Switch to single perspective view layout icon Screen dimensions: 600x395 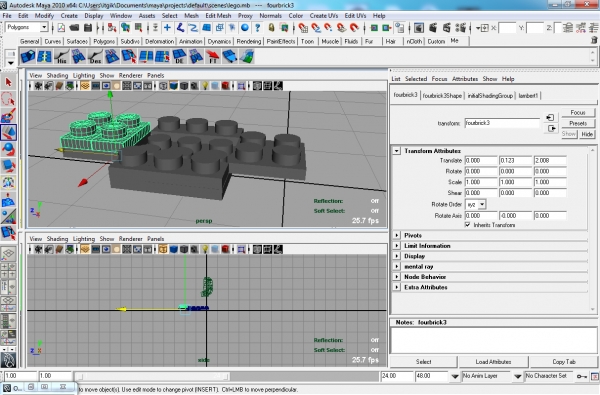point(8,253)
